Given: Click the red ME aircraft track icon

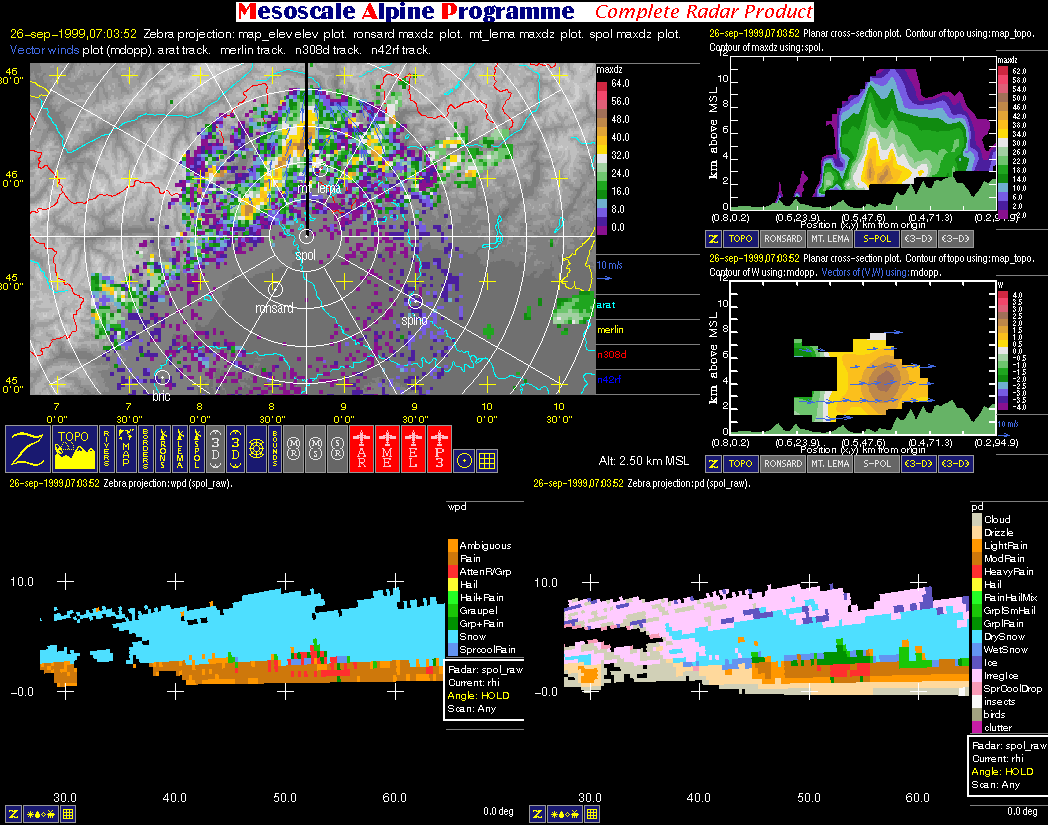Looking at the screenshot, I should pyautogui.click(x=387, y=448).
